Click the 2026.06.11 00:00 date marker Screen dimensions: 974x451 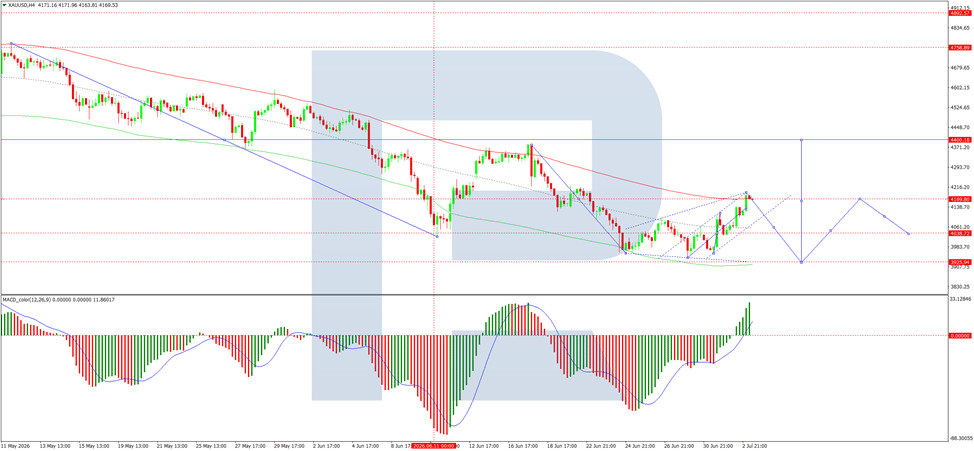pos(434,446)
